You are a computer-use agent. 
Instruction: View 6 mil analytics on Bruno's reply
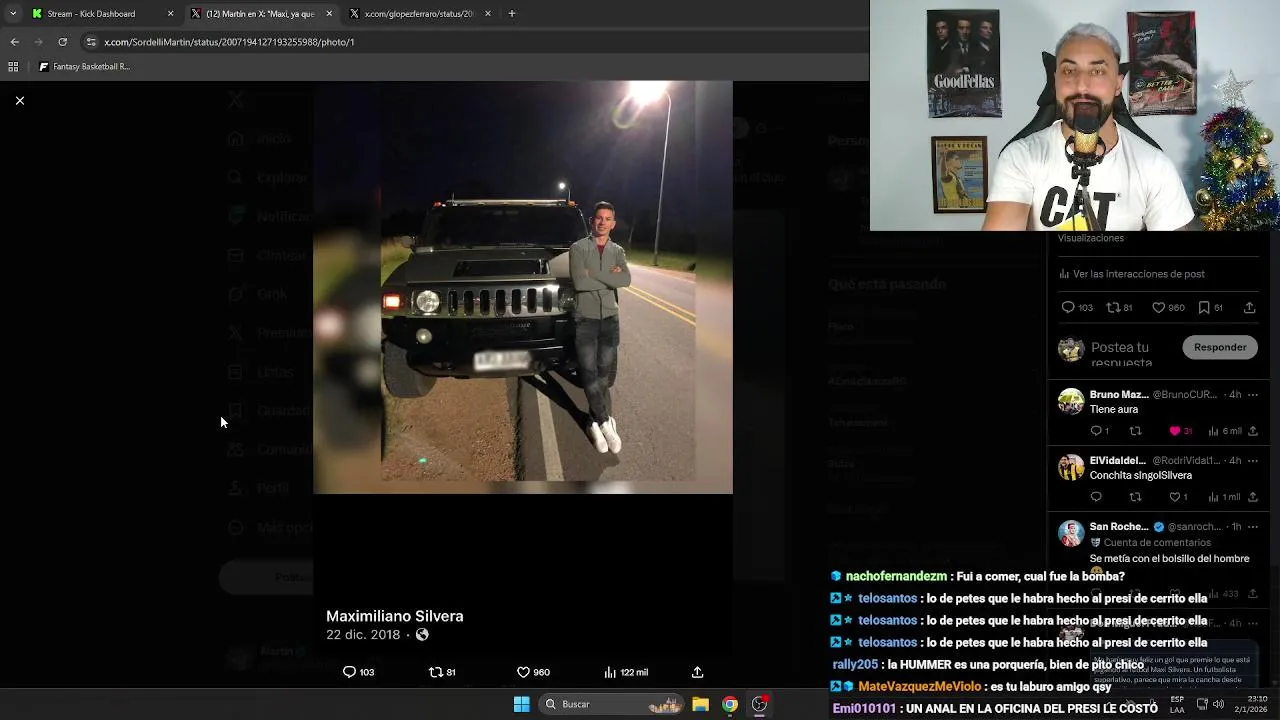[1225, 431]
